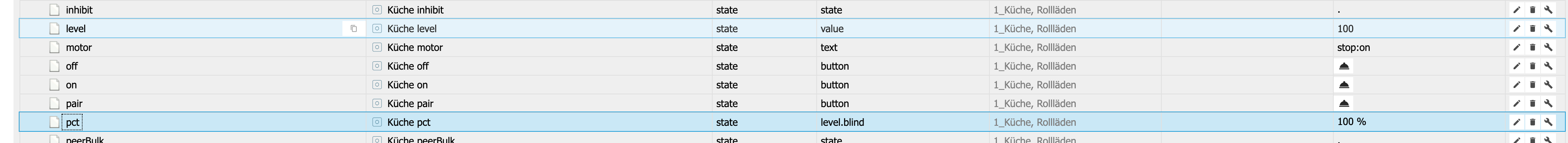This screenshot has height=143, width=1568.
Task: Trigger the on button bell icon
Action: (1344, 85)
